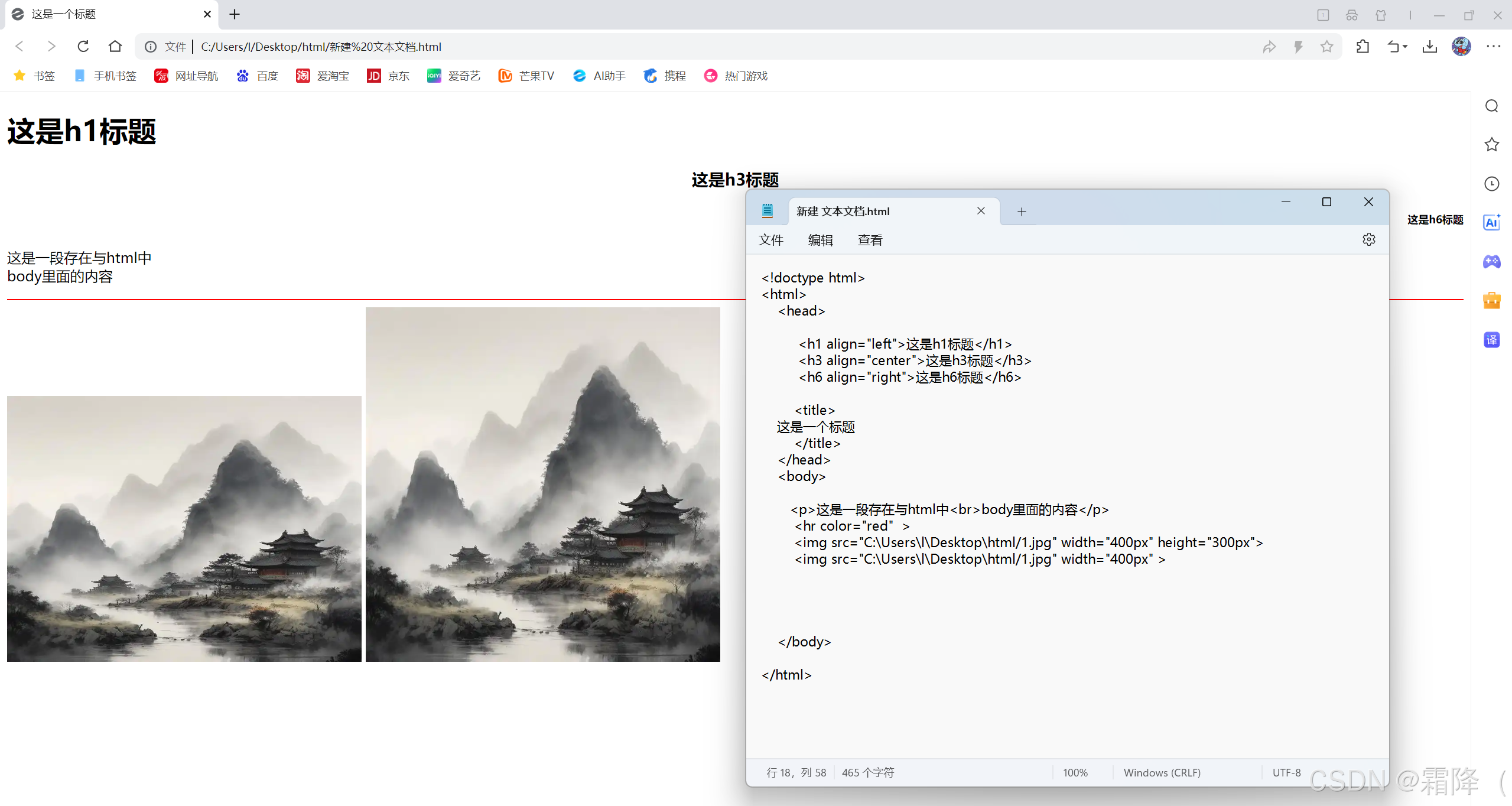Open the 查看 menu in Notepad
Viewport: 1512px width, 806px height.
(870, 240)
